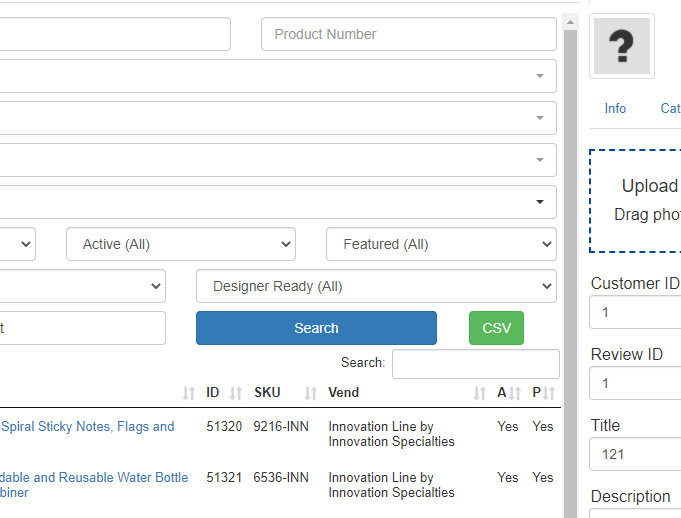The image size is (681, 518).
Task: Click the sort arrows for Vend column
Action: point(480,393)
